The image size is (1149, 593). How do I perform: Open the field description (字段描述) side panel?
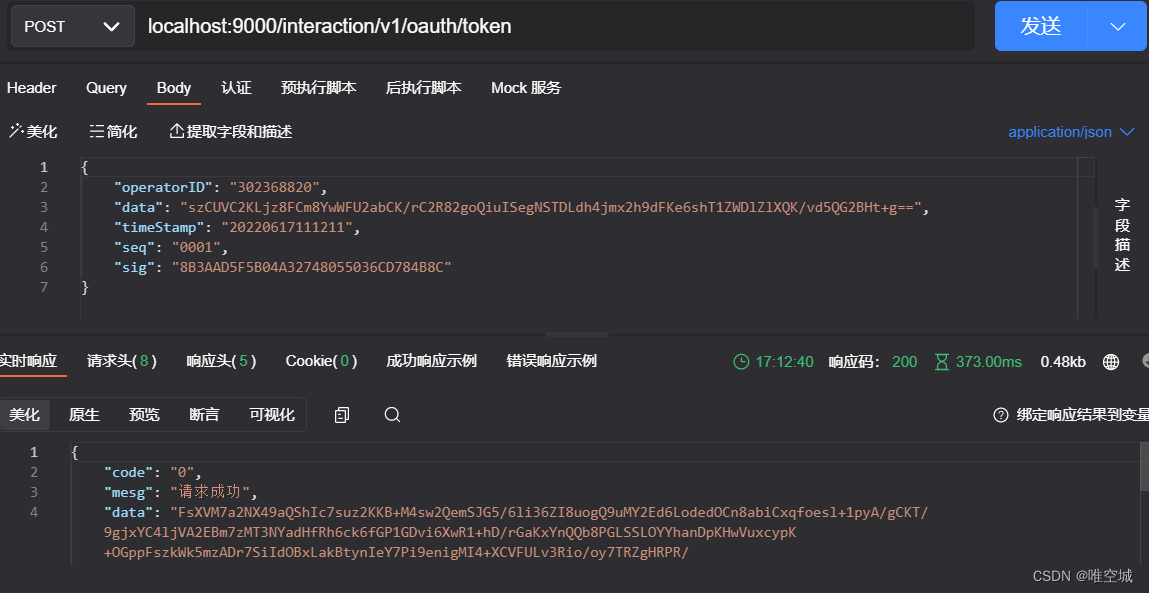pos(1122,235)
